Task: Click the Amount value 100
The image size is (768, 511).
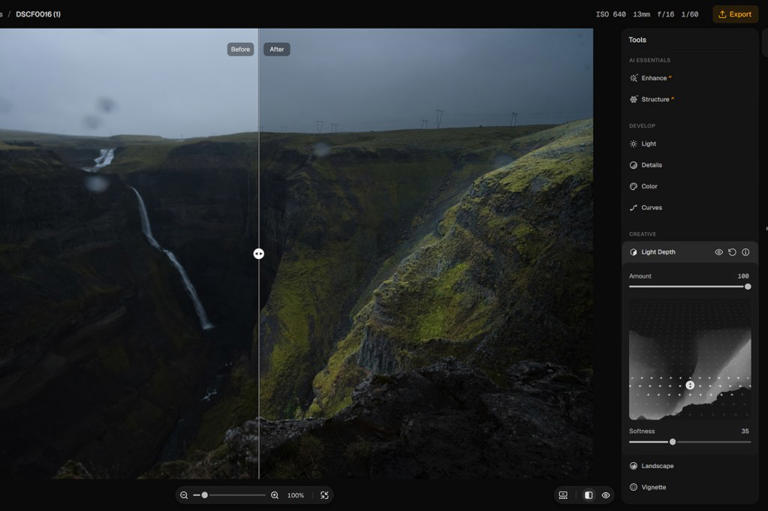Action: point(743,276)
